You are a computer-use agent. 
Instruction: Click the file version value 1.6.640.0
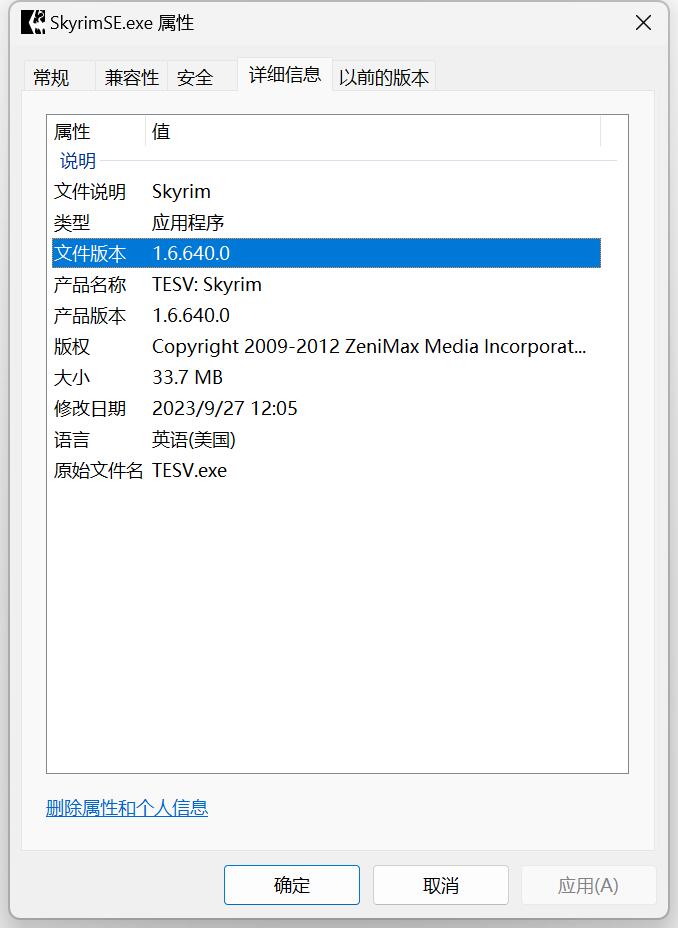[x=191, y=253]
